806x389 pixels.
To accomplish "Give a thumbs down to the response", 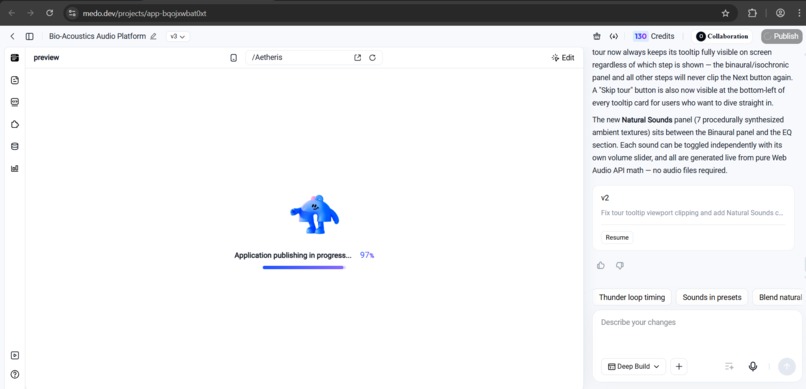I will (x=620, y=265).
